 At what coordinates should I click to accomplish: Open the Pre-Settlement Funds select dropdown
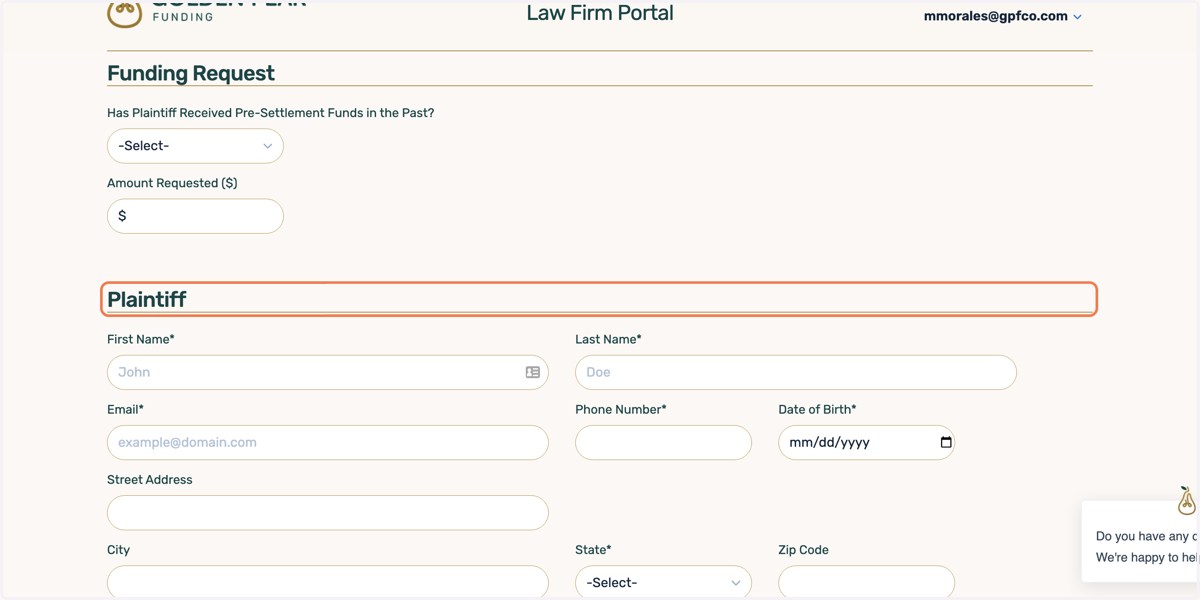[195, 146]
